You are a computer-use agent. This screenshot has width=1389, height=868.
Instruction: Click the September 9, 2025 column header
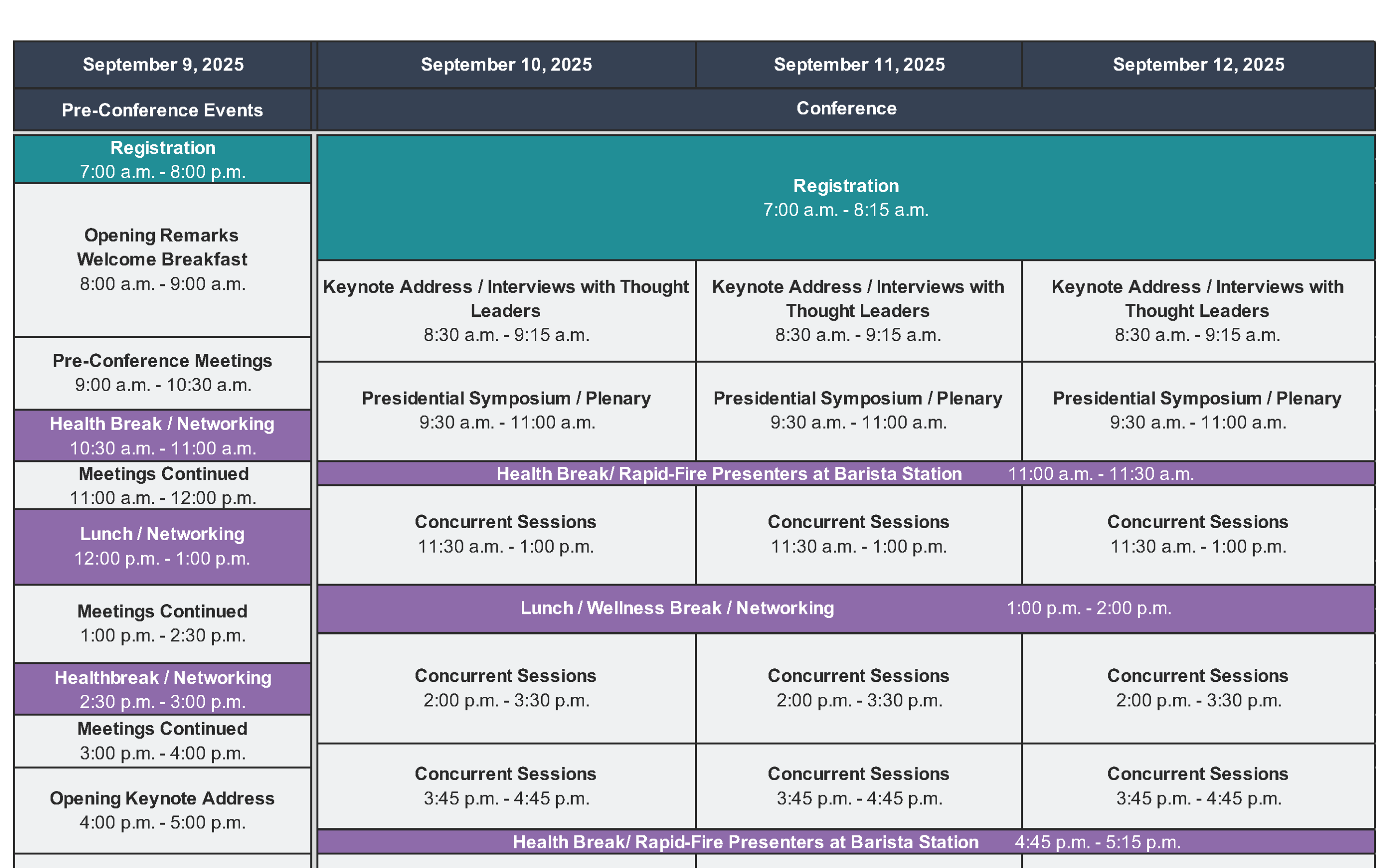[x=163, y=64]
